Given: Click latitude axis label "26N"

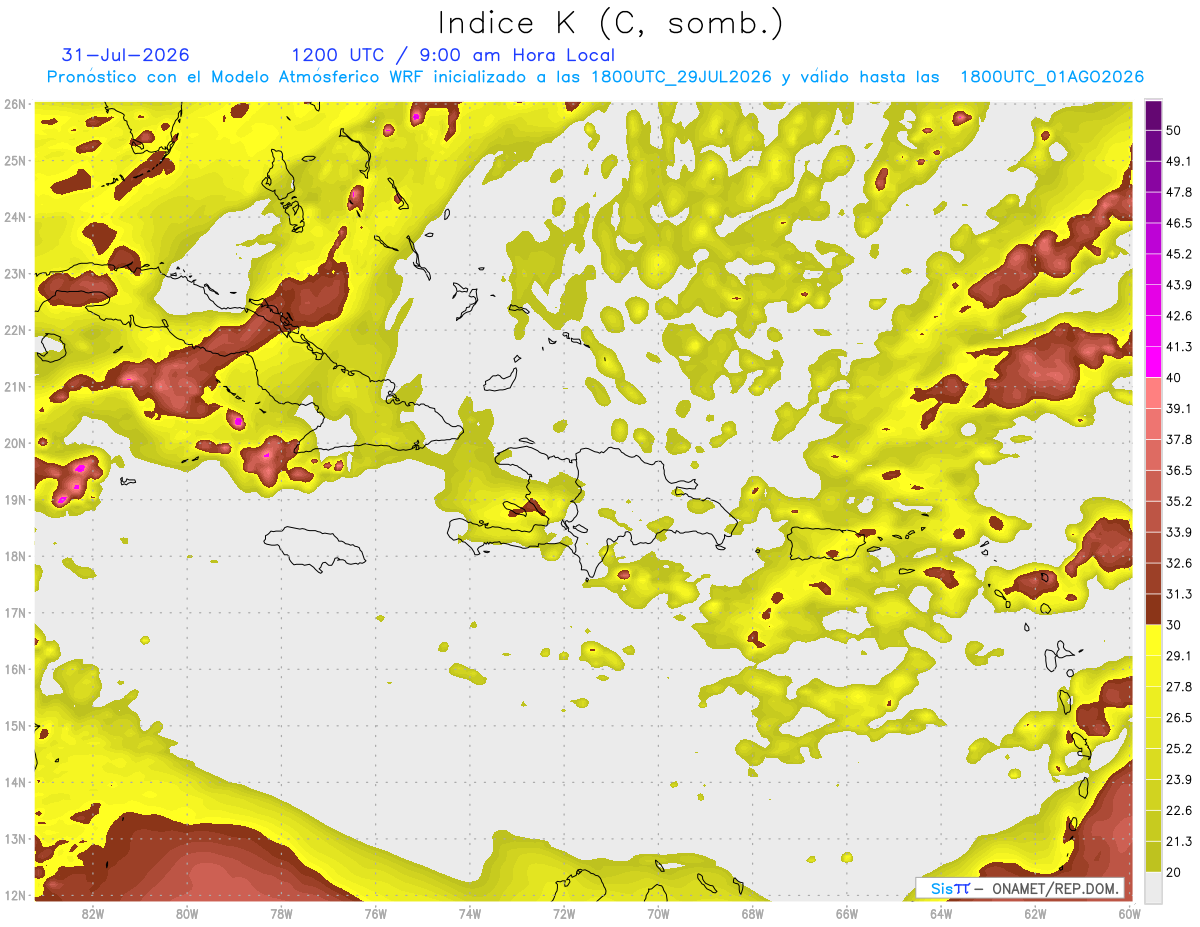Looking at the screenshot, I should [x=15, y=104].
